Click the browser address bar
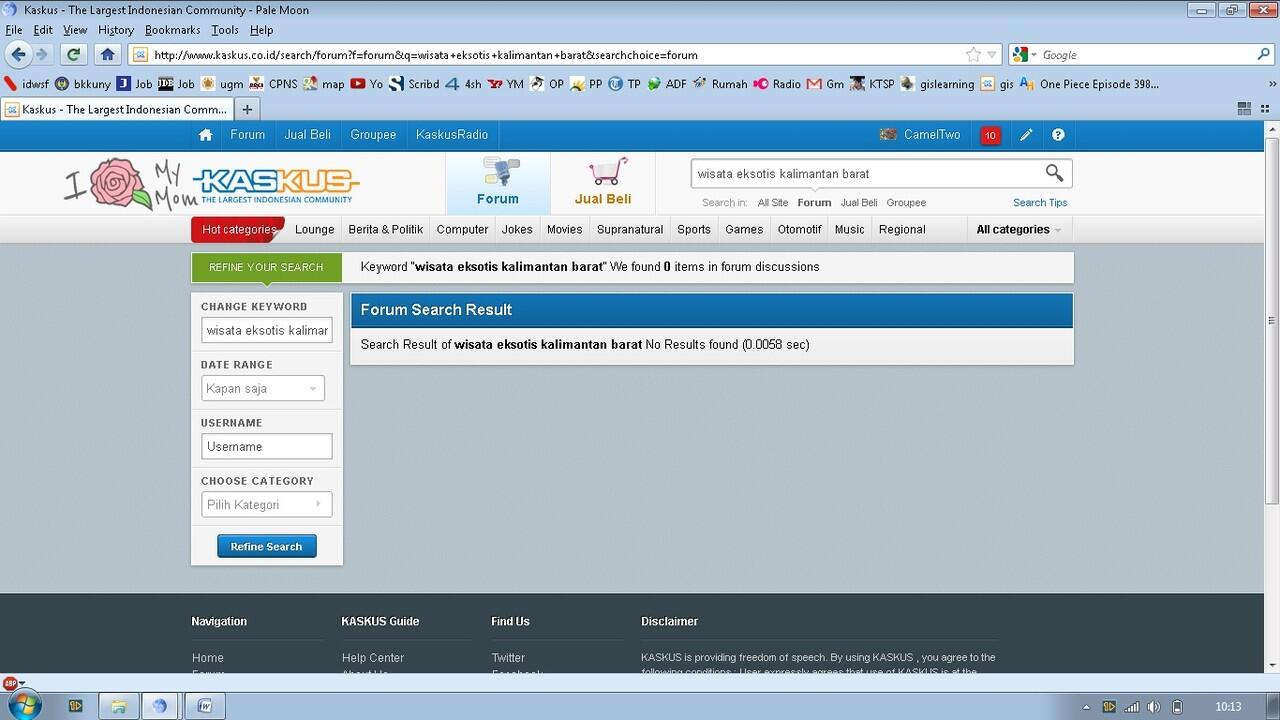 coord(556,55)
